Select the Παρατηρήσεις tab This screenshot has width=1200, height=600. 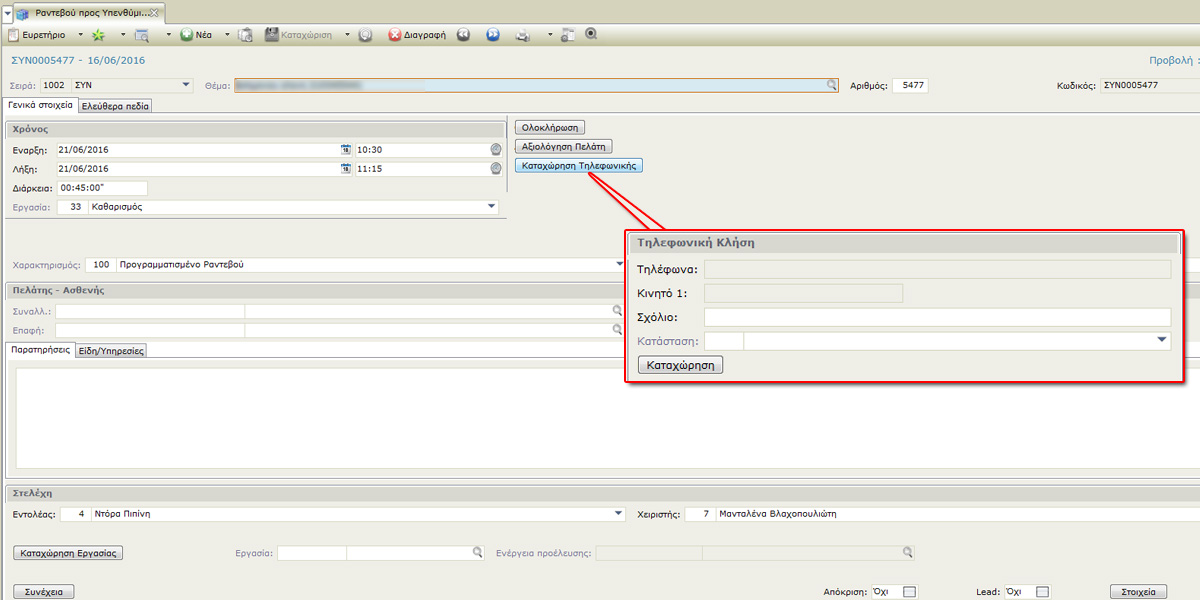(41, 350)
